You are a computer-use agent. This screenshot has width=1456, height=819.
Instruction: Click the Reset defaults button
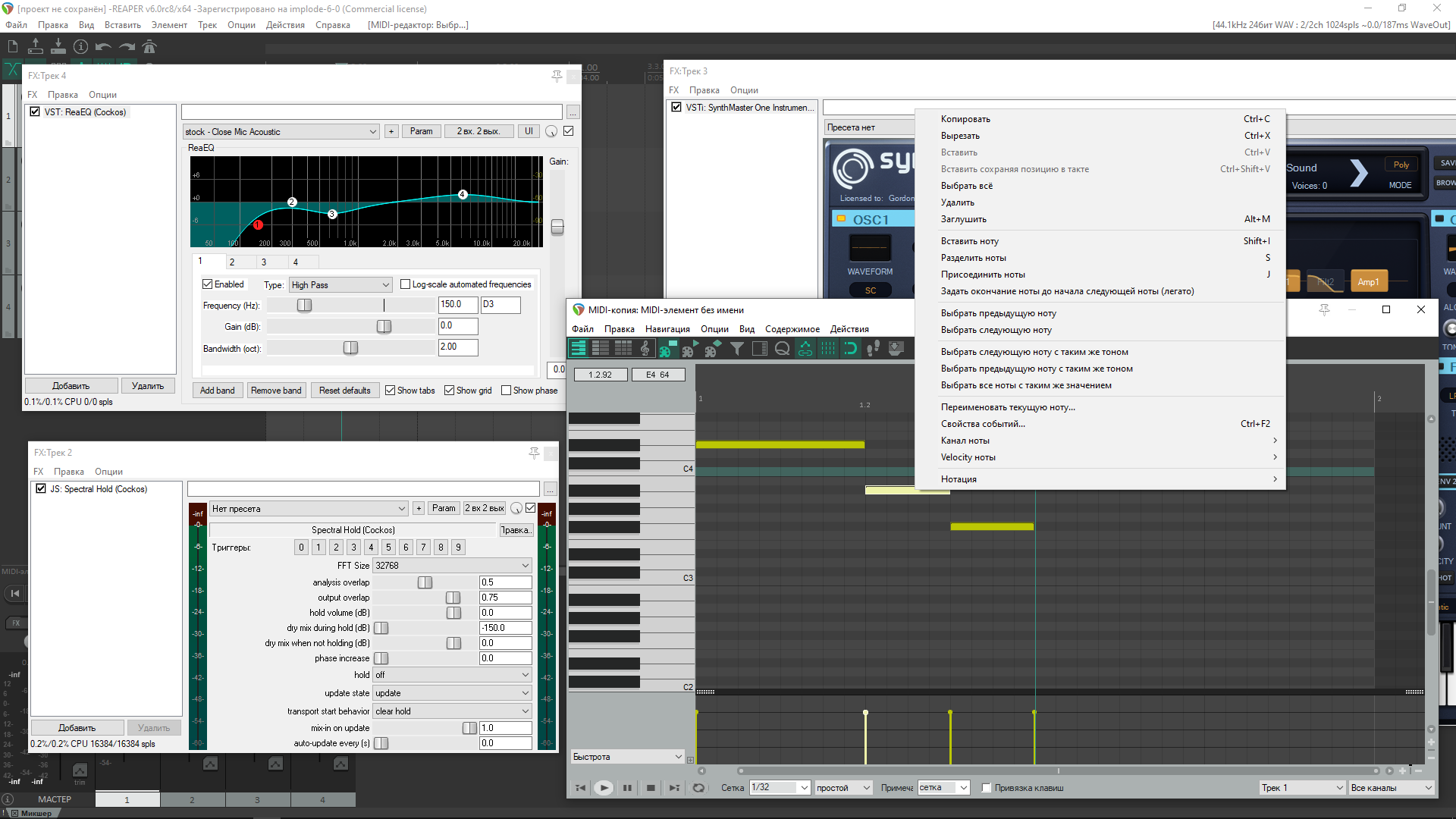(x=344, y=391)
